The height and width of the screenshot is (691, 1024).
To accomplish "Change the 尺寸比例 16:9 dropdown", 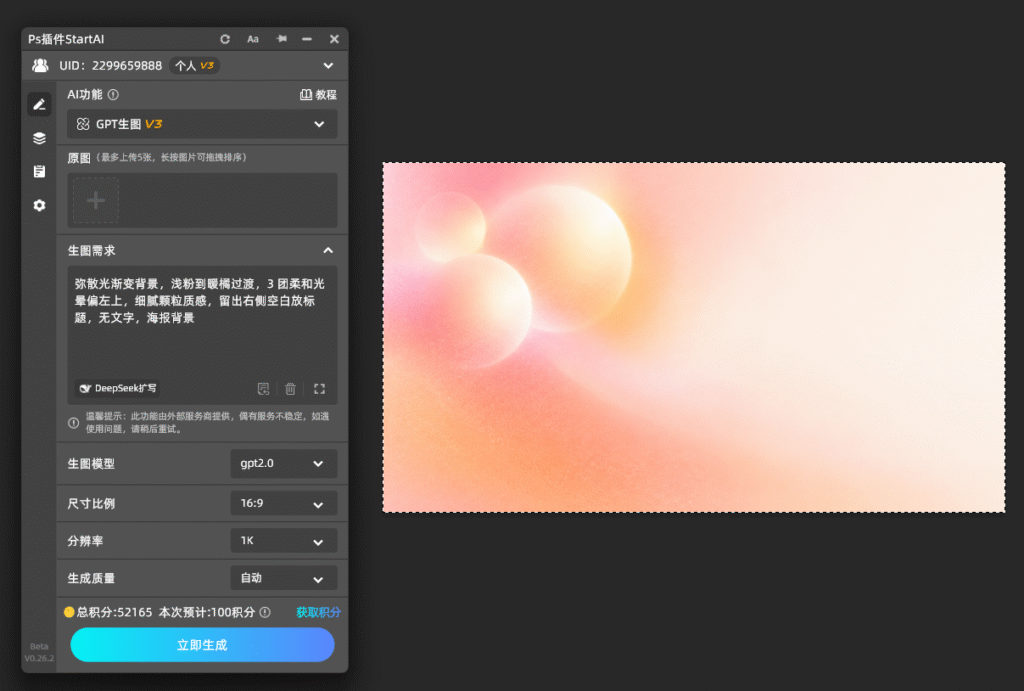I will 283,504.
